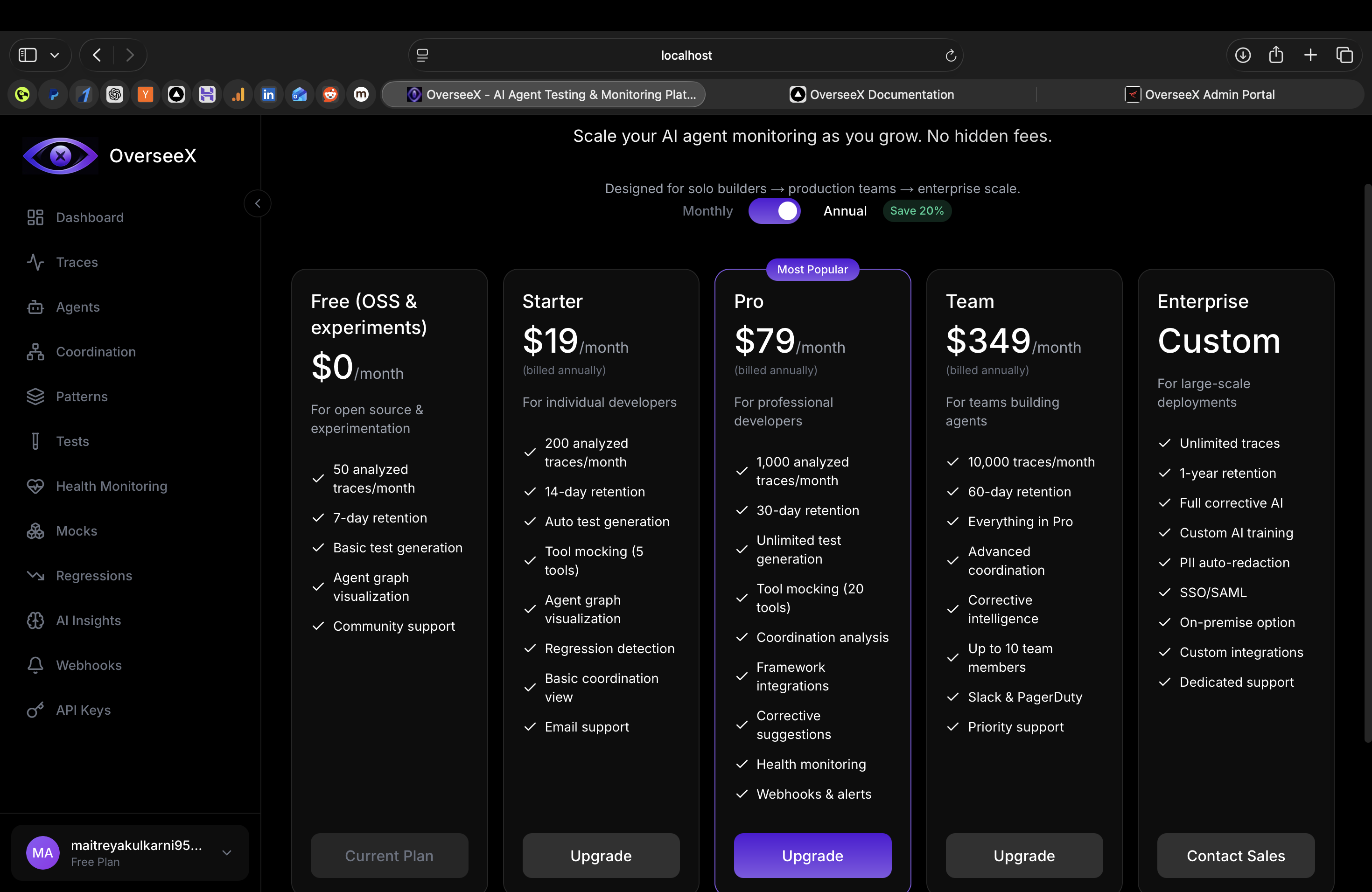This screenshot has width=1372, height=892.
Task: Open the OverseeX Admin Portal tab
Action: (x=1209, y=94)
